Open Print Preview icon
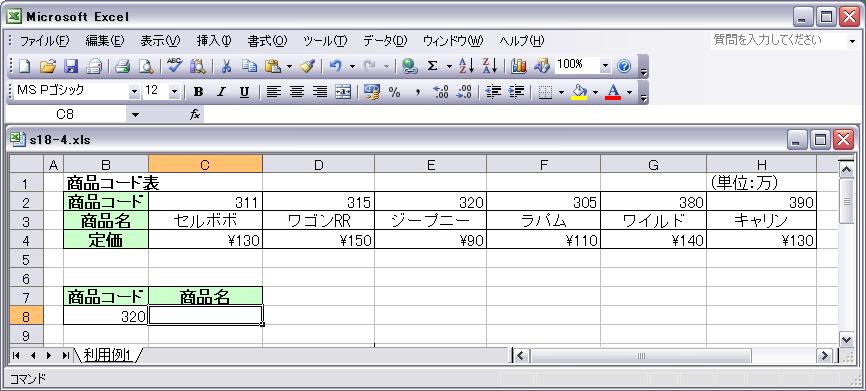 tap(146, 67)
